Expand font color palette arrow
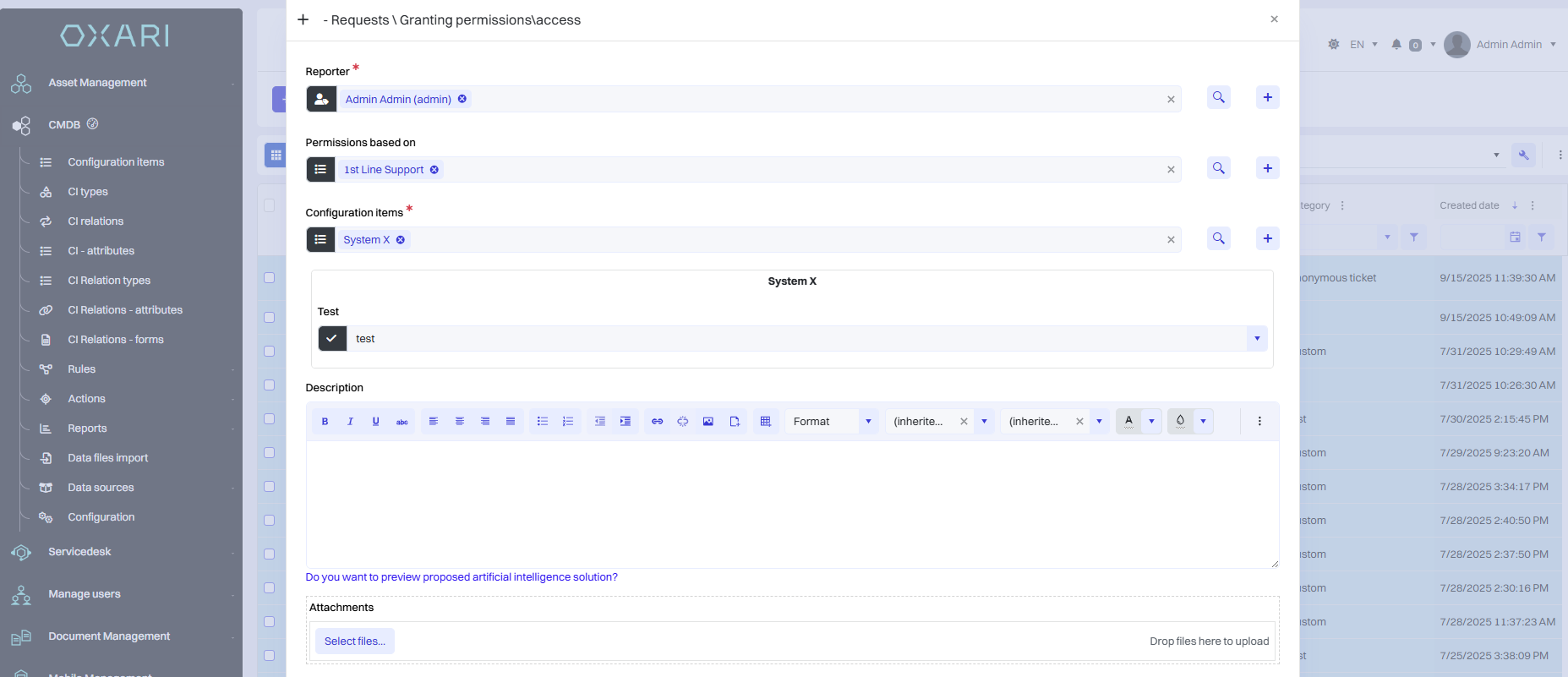Viewport: 1568px width, 677px height. [x=1151, y=422]
